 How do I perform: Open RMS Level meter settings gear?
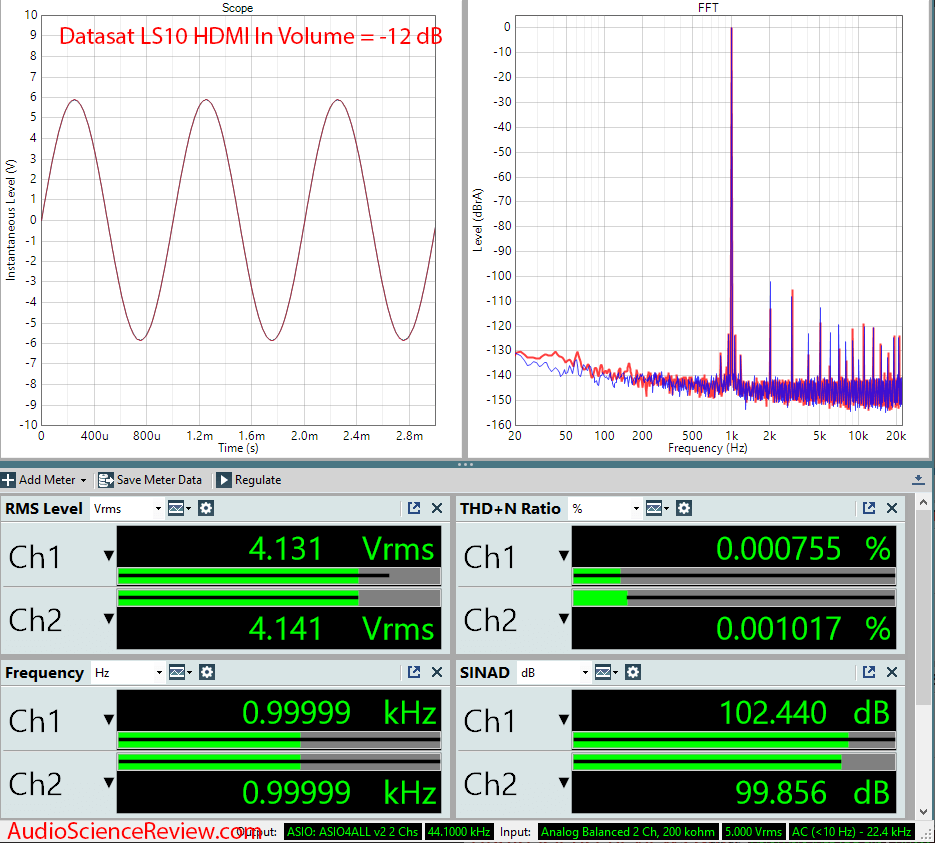(206, 509)
